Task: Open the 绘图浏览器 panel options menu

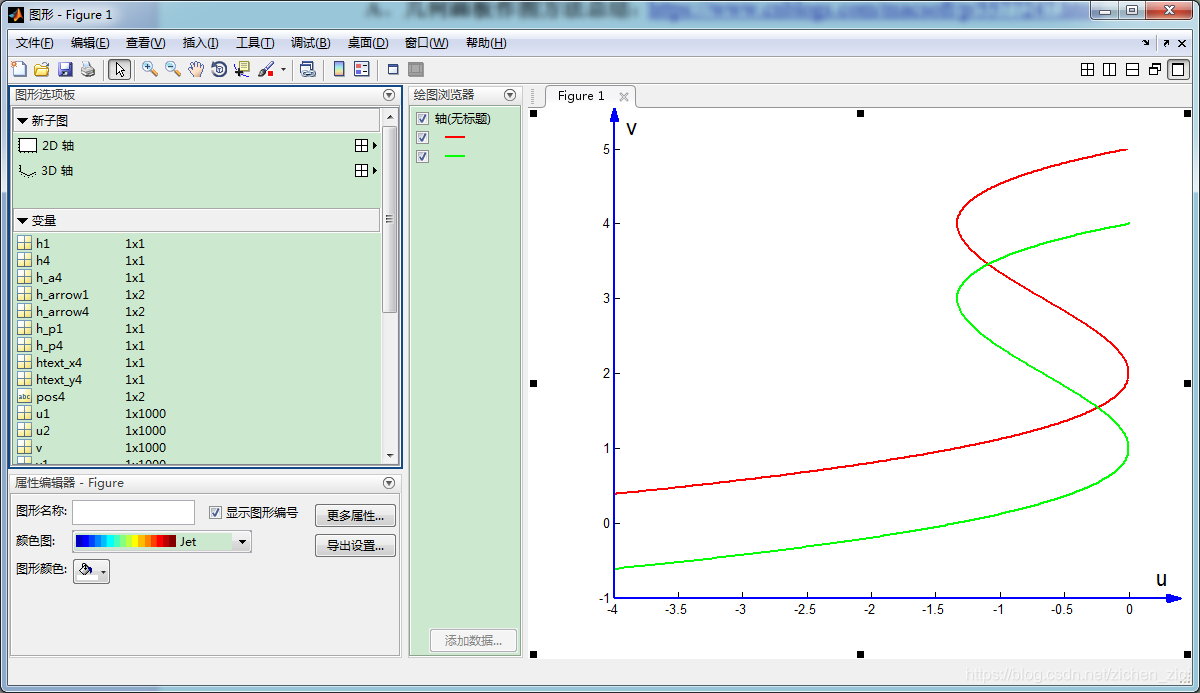Action: pos(510,95)
